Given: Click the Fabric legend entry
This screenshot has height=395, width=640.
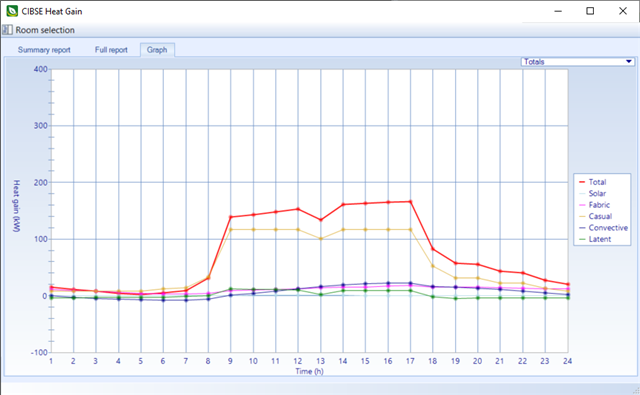Looking at the screenshot, I should click(x=599, y=205).
